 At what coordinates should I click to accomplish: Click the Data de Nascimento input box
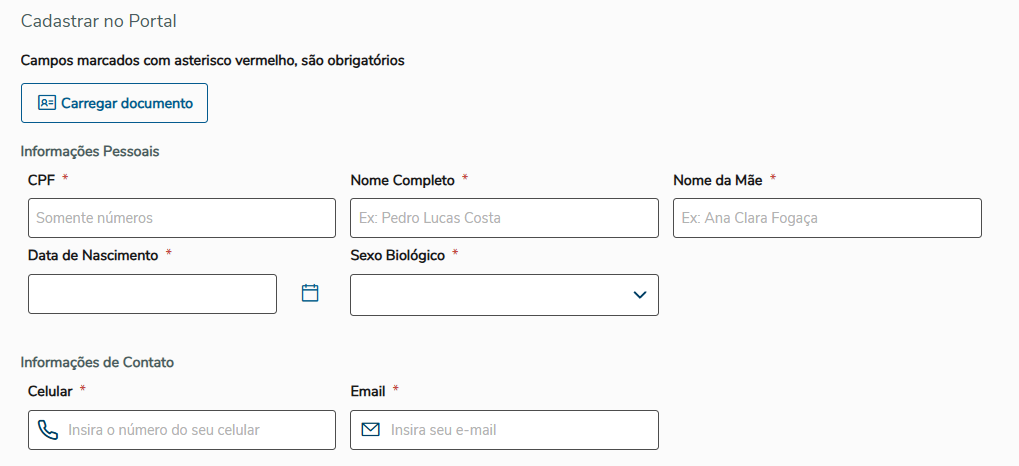pos(152,294)
